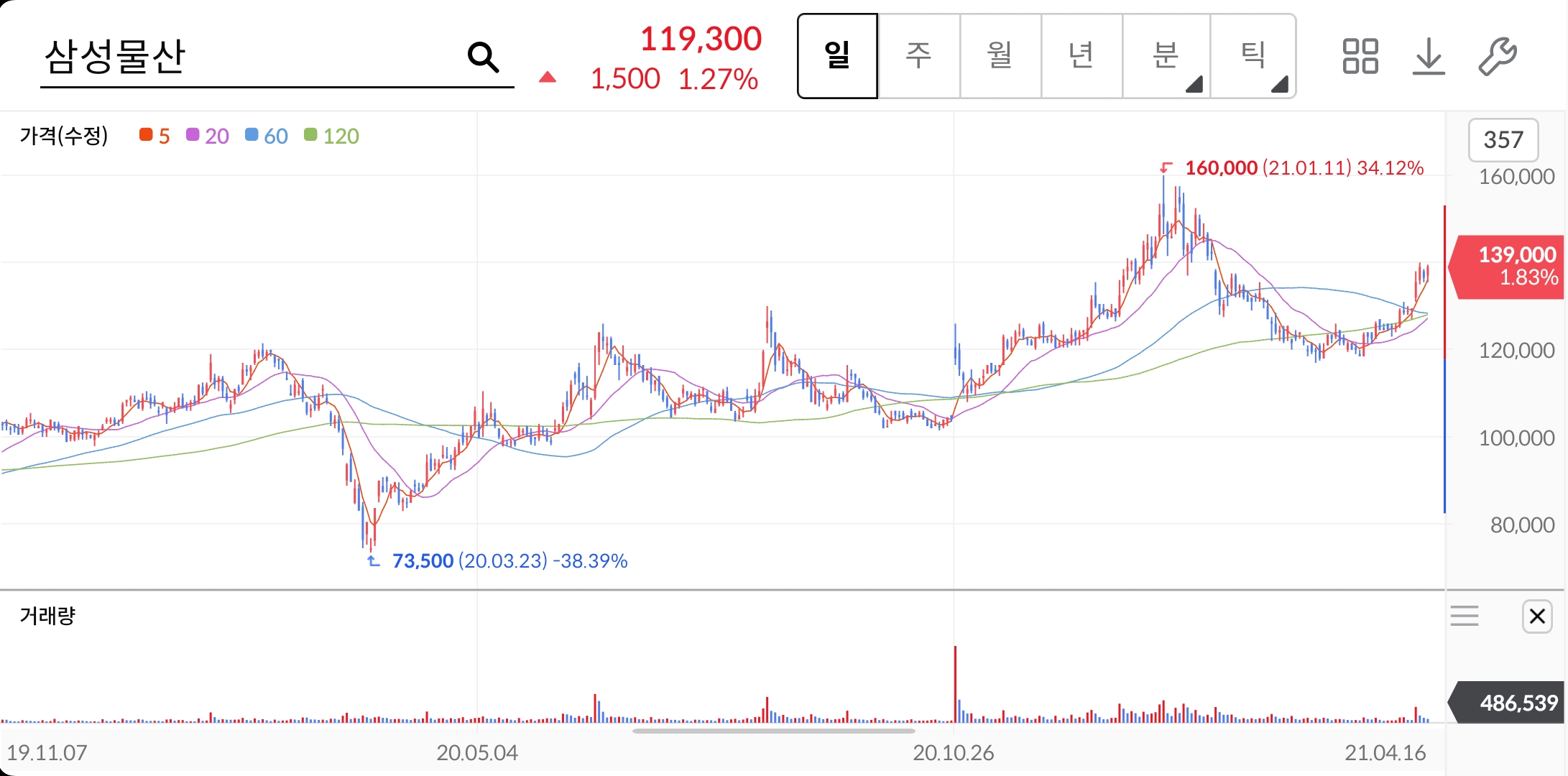Expand the 틱 tick interval dropdown
Image resolution: width=1568 pixels, height=776 pixels.
(x=1253, y=56)
